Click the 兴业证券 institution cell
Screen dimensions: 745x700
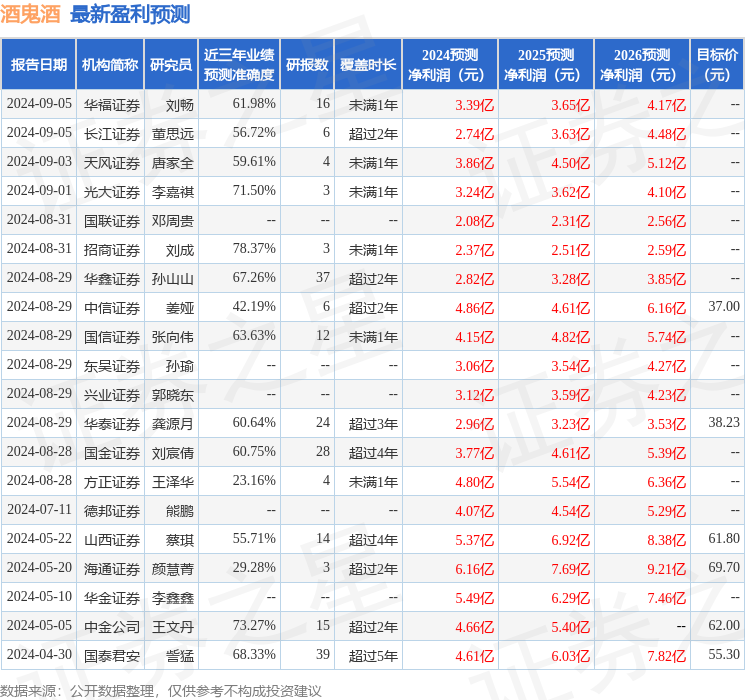coord(112,395)
